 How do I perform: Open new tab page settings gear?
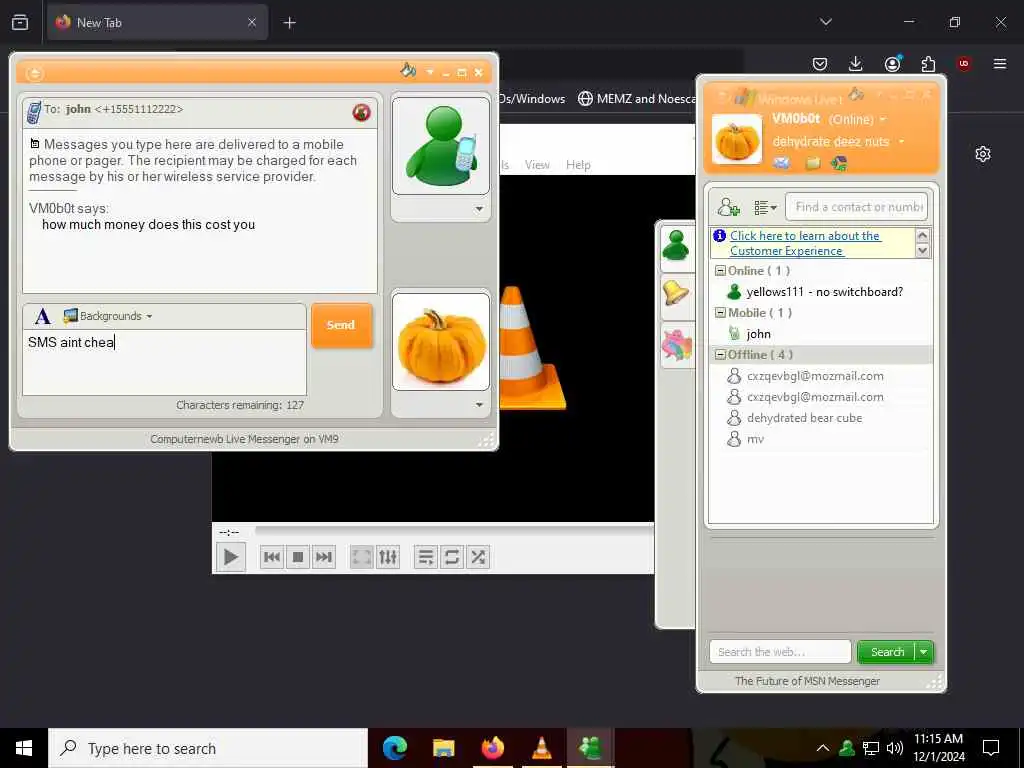[x=983, y=154]
